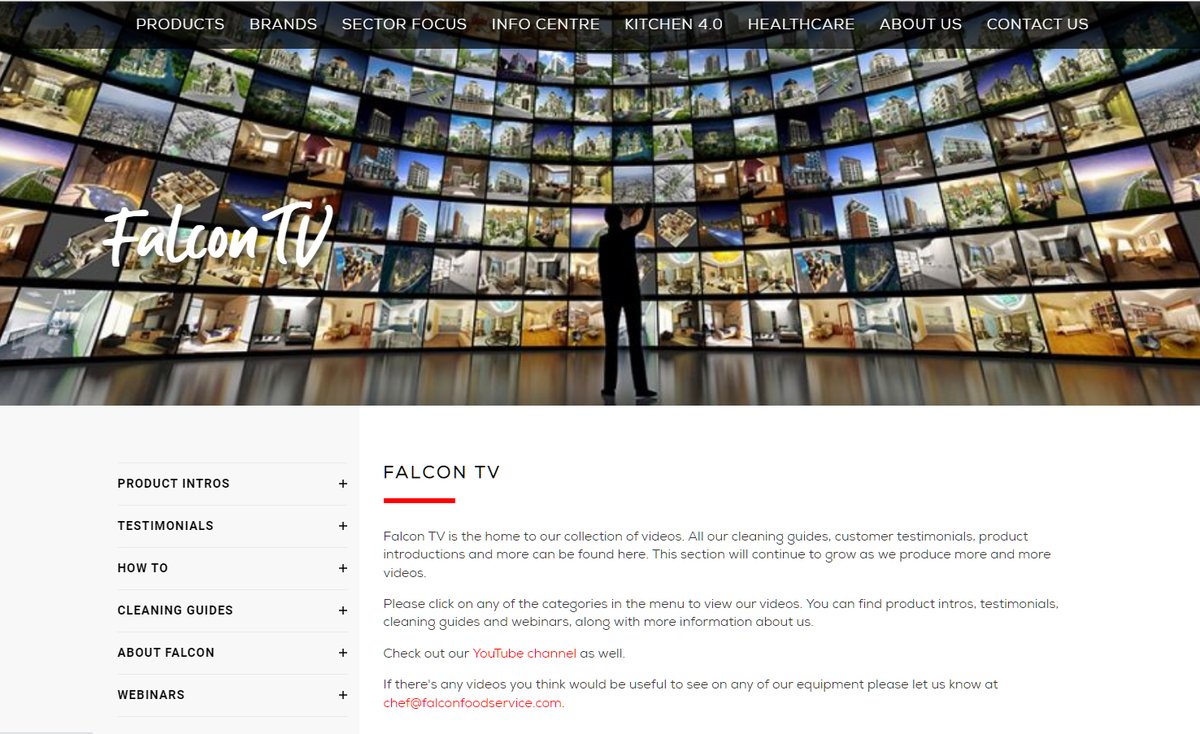1200x734 pixels.
Task: Expand the PRODUCT INTROS section
Action: pyautogui.click(x=343, y=483)
